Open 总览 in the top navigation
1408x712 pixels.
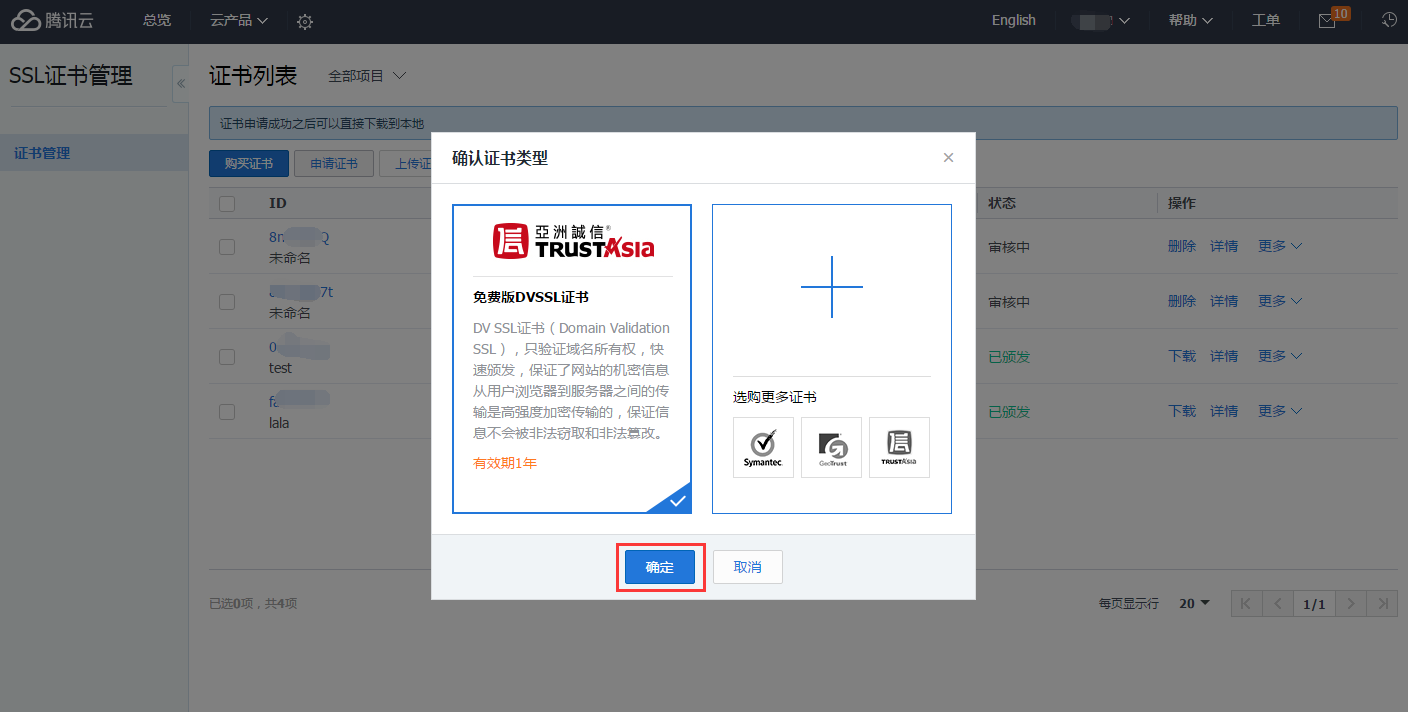(x=157, y=20)
